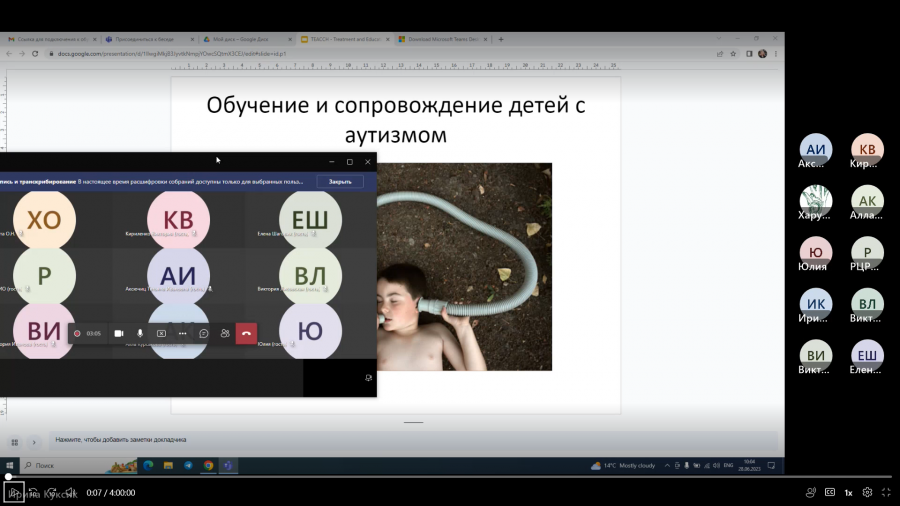Show participants in the Teams call bar
The image size is (900, 506).
click(x=225, y=333)
